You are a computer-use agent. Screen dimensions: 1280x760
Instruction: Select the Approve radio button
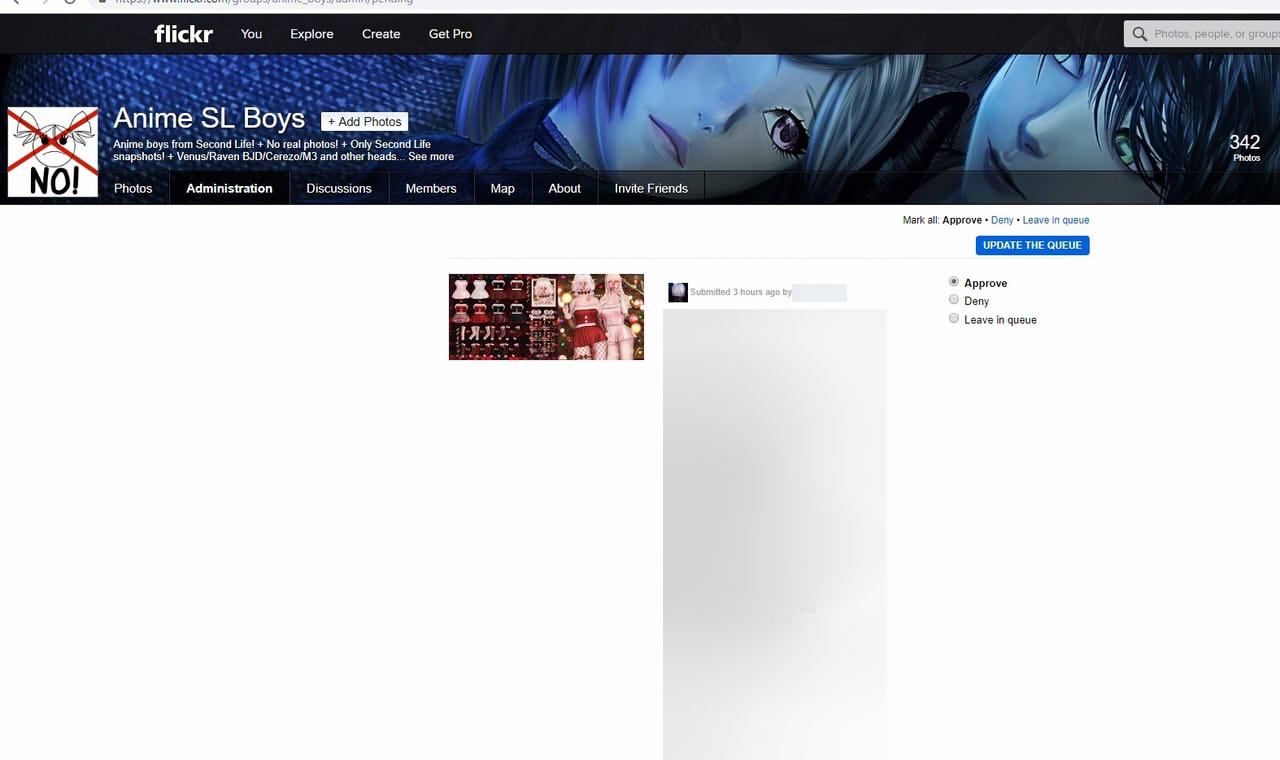[x=954, y=282]
